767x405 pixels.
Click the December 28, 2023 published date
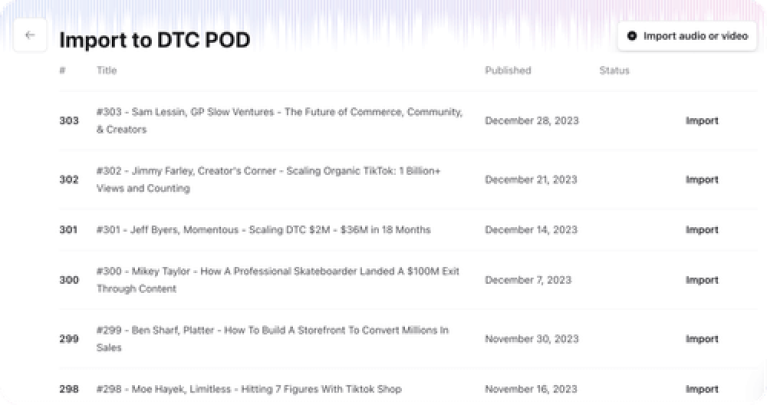point(531,121)
